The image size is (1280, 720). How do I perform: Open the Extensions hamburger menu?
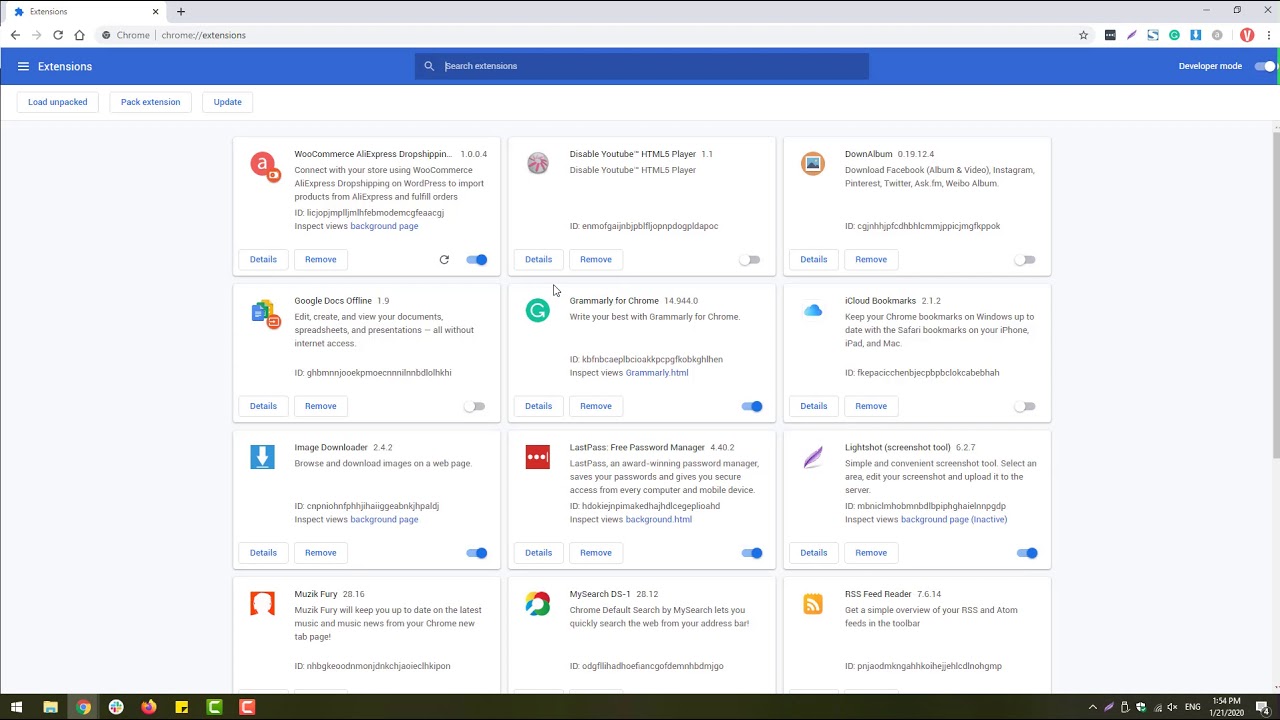coord(23,66)
